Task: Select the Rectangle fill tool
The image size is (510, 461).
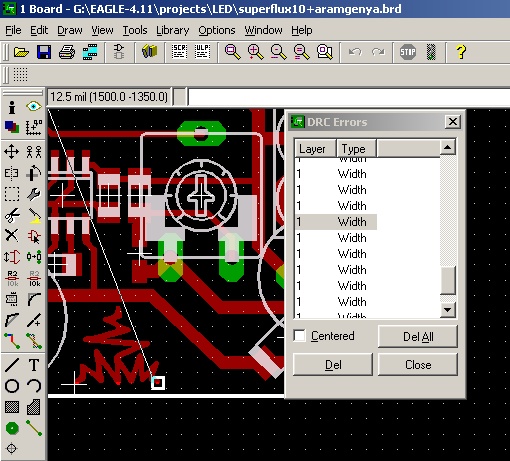Action: pyautogui.click(x=12, y=407)
